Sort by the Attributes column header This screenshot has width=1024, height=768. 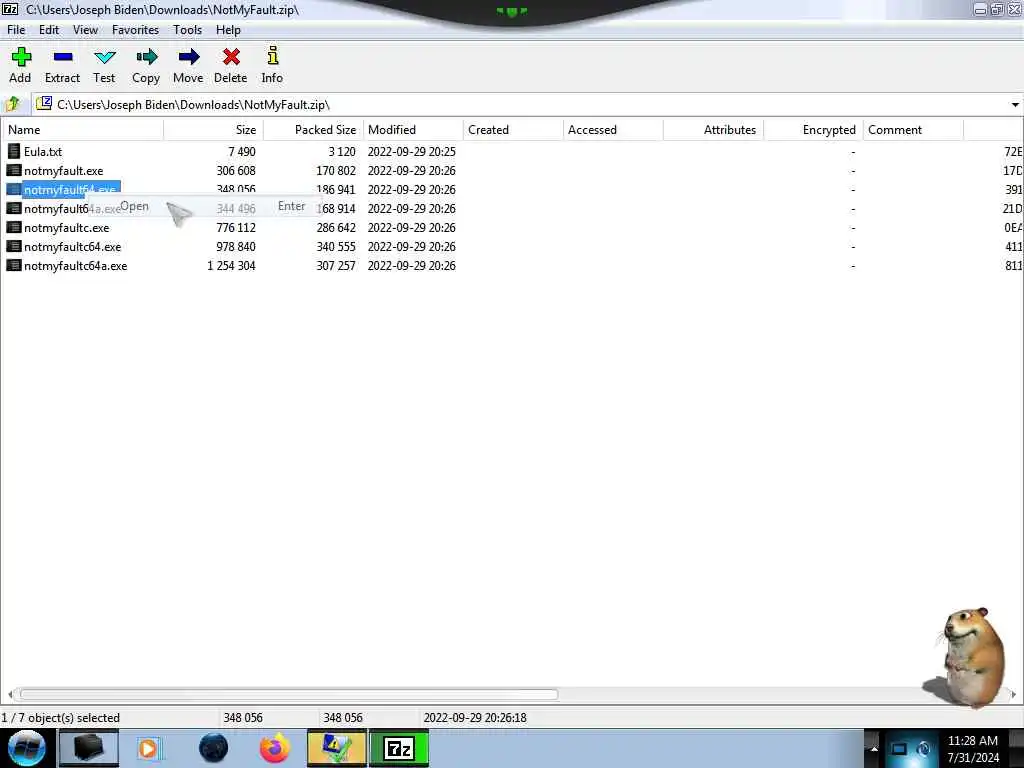(713, 130)
